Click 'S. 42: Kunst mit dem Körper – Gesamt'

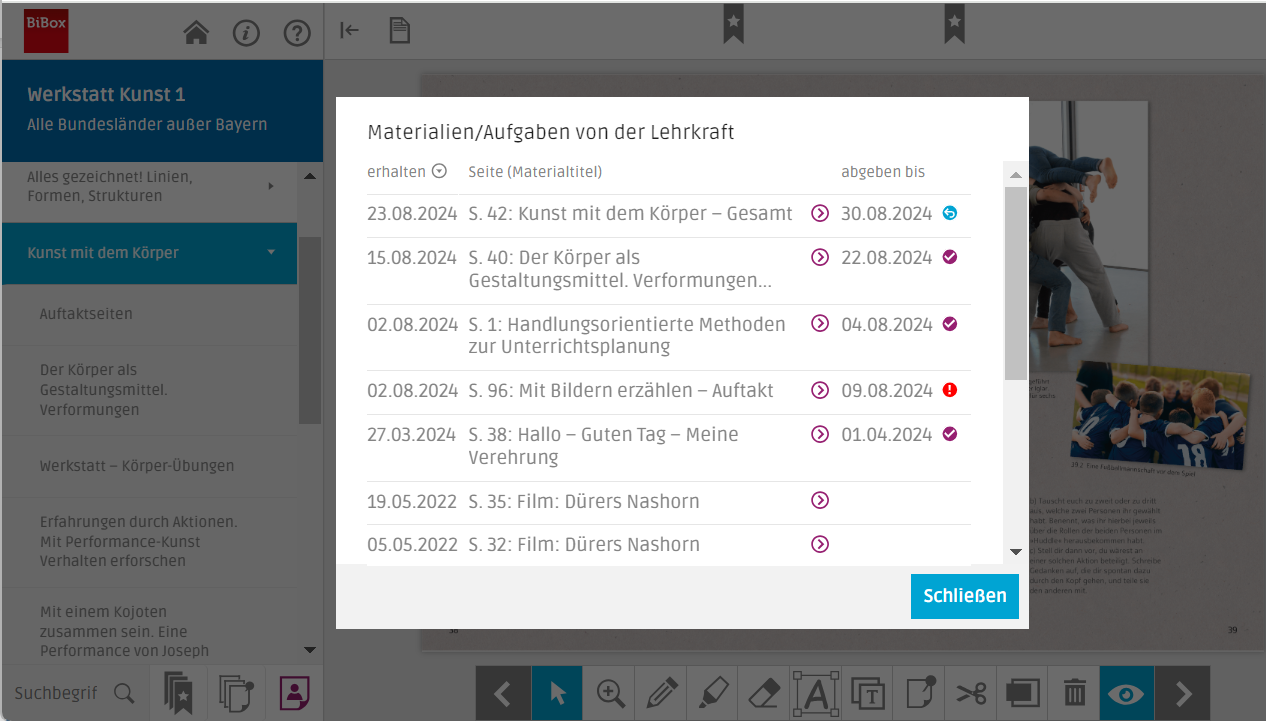tap(630, 213)
